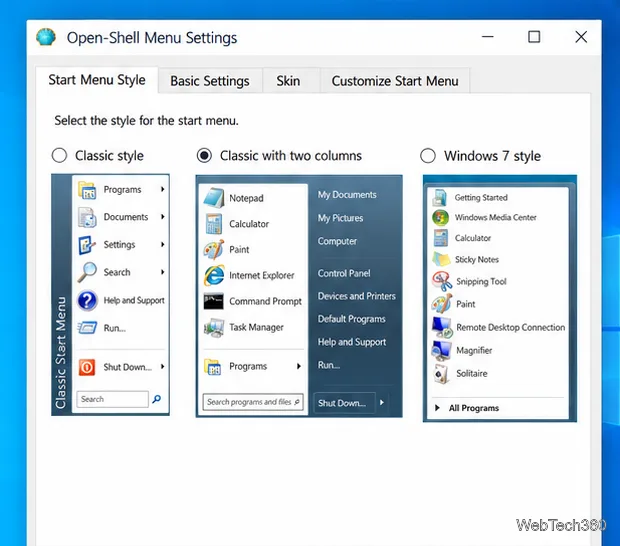Open the Basic Settings tab
Viewport: 620px width, 546px height.
[x=210, y=81]
